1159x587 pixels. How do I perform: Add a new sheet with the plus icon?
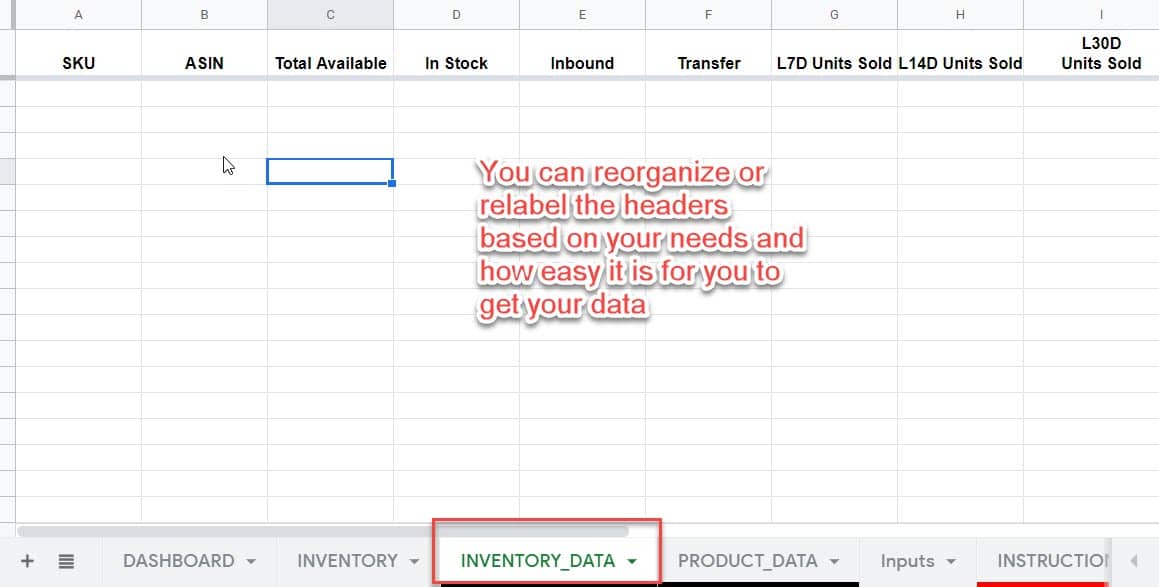[x=27, y=561]
